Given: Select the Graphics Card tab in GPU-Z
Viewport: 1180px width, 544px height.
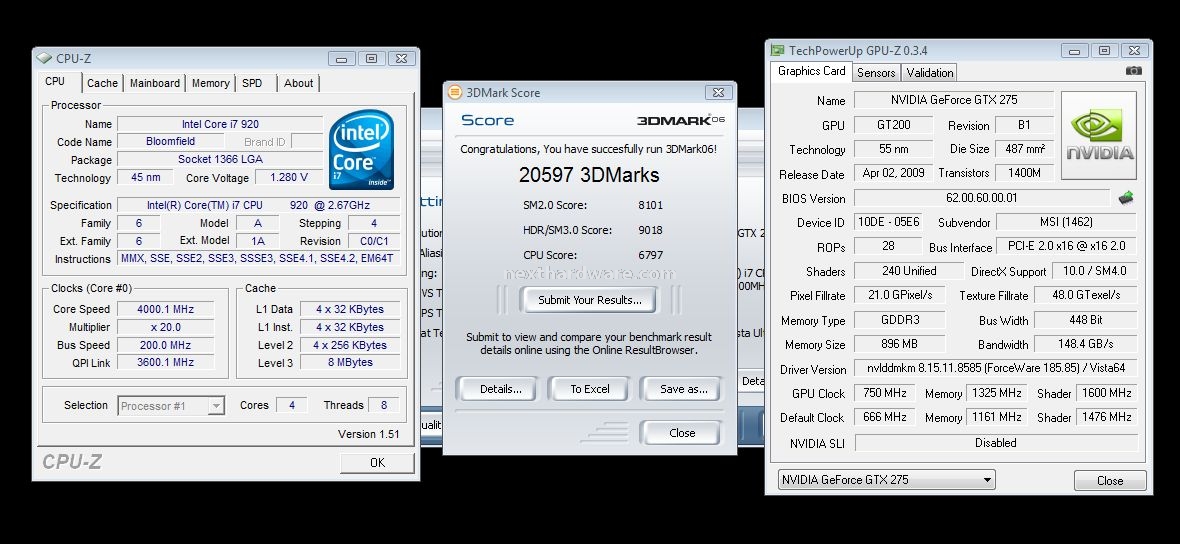Looking at the screenshot, I should tap(811, 71).
